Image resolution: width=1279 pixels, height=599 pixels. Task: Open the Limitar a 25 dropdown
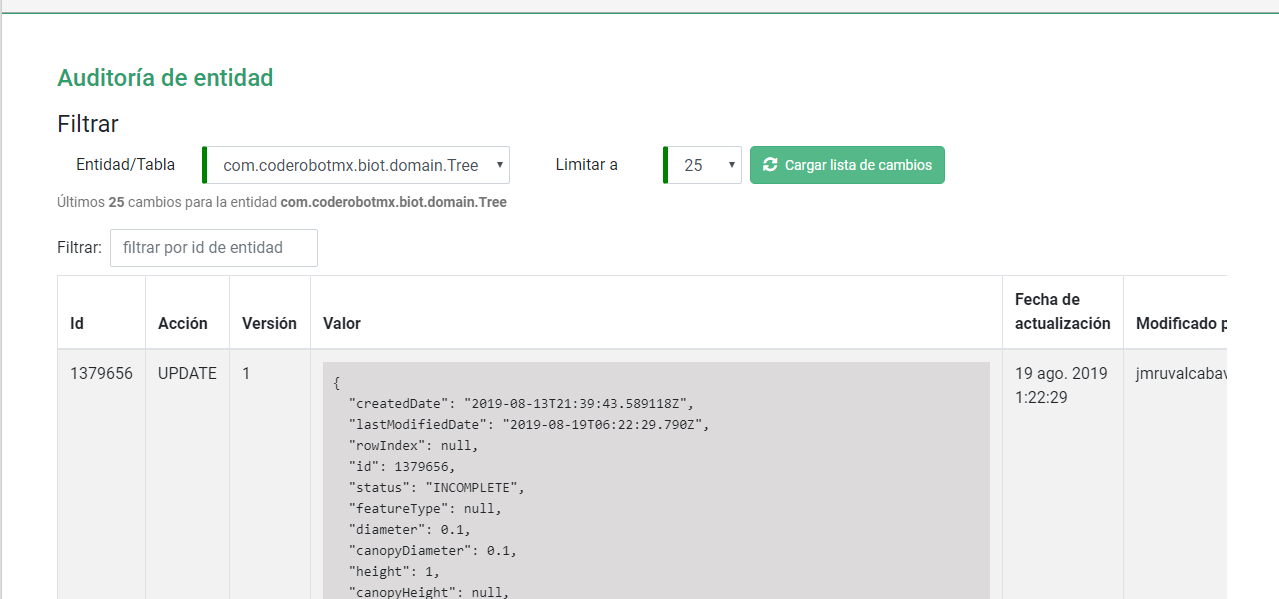[x=702, y=165]
